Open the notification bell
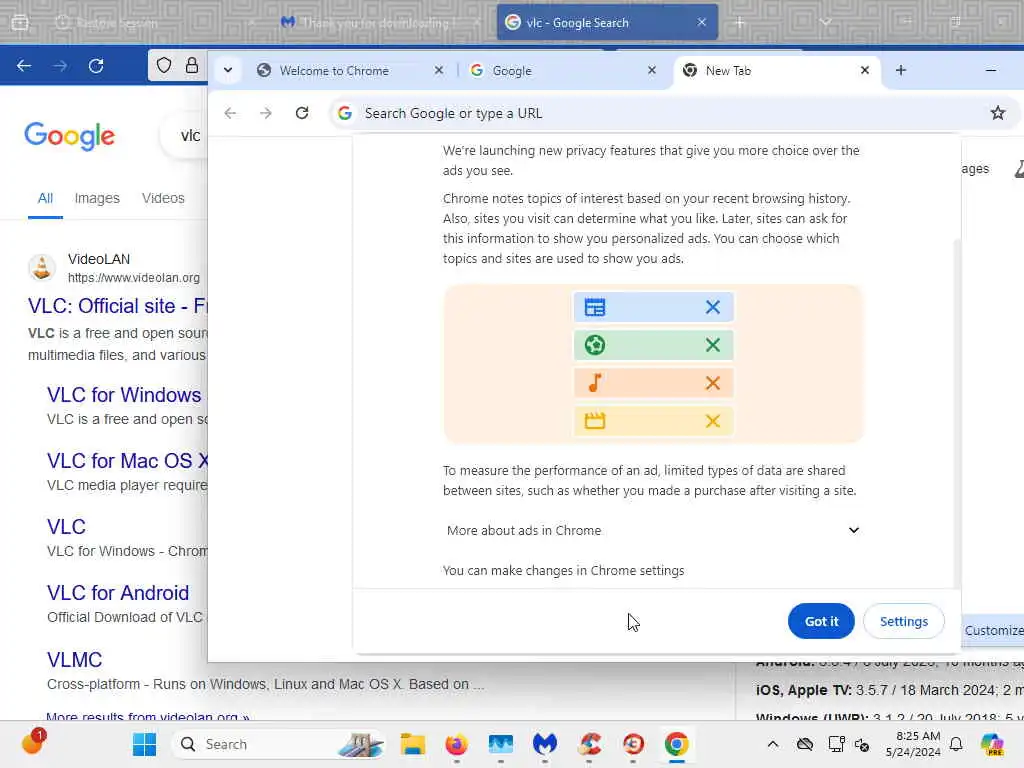This screenshot has height=768, width=1024. pos(955,744)
